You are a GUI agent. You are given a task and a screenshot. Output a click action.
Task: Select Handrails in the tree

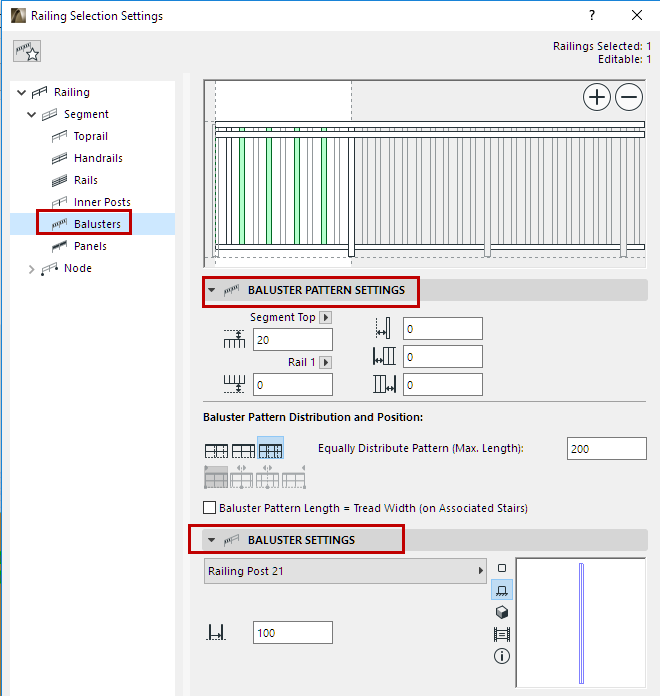[98, 158]
